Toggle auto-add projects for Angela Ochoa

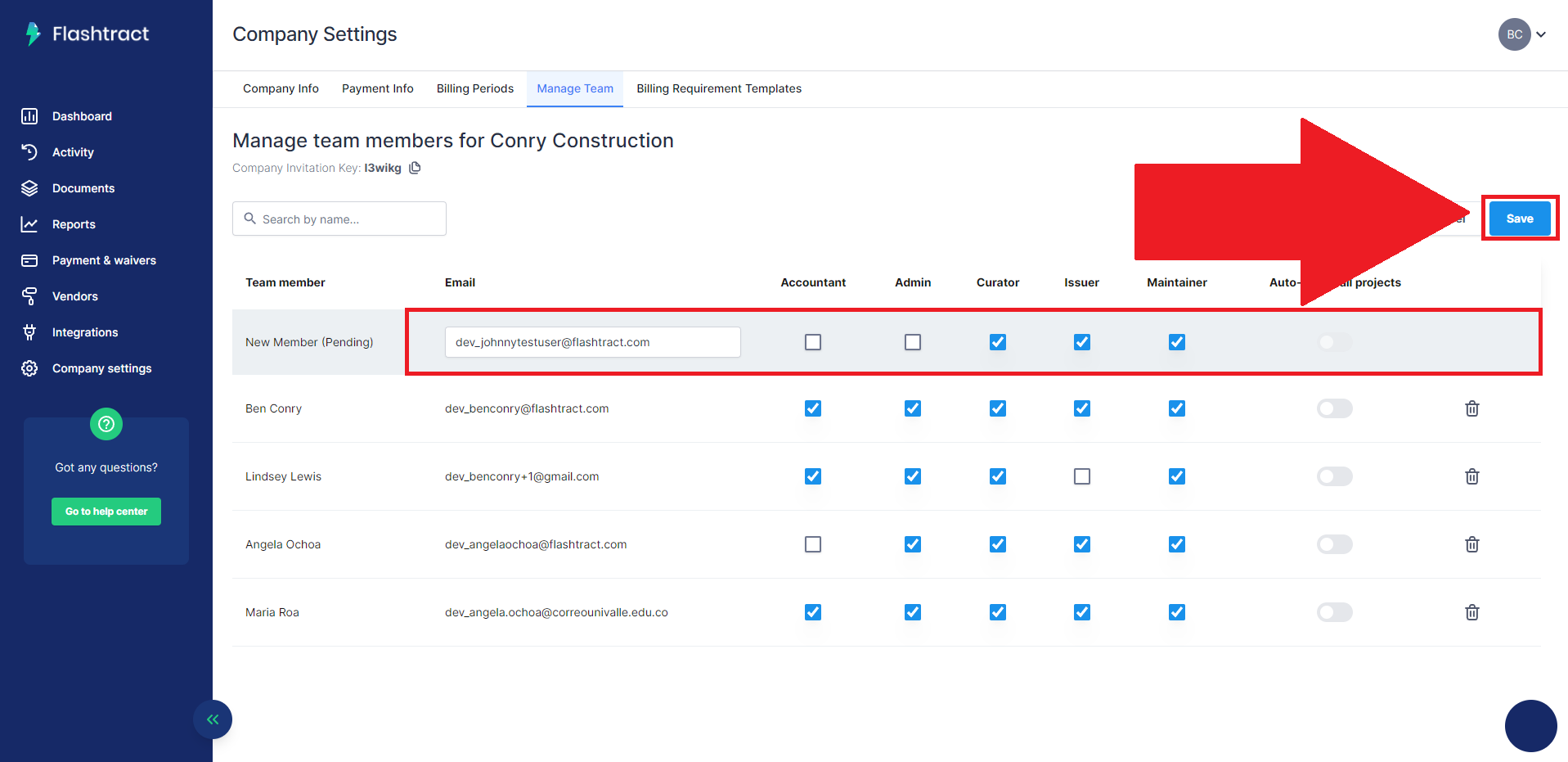(1335, 544)
